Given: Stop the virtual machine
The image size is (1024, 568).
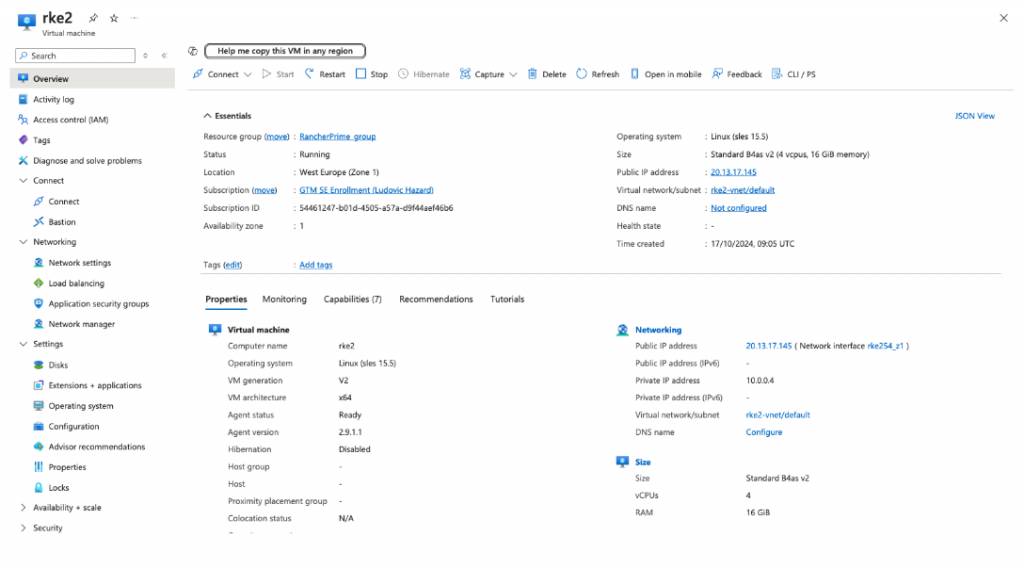Looking at the screenshot, I should (372, 74).
